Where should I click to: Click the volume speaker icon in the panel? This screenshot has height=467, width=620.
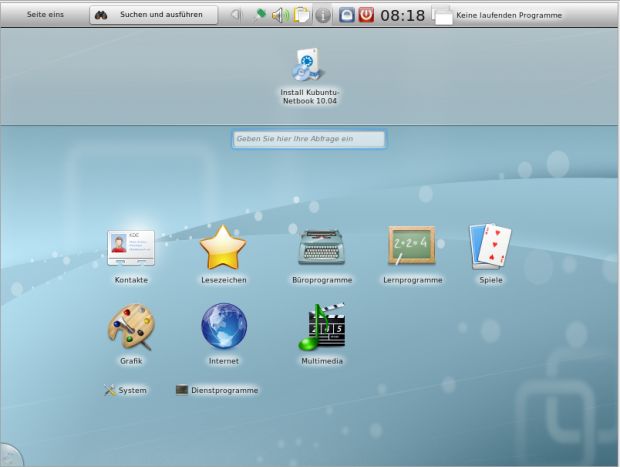click(280, 15)
